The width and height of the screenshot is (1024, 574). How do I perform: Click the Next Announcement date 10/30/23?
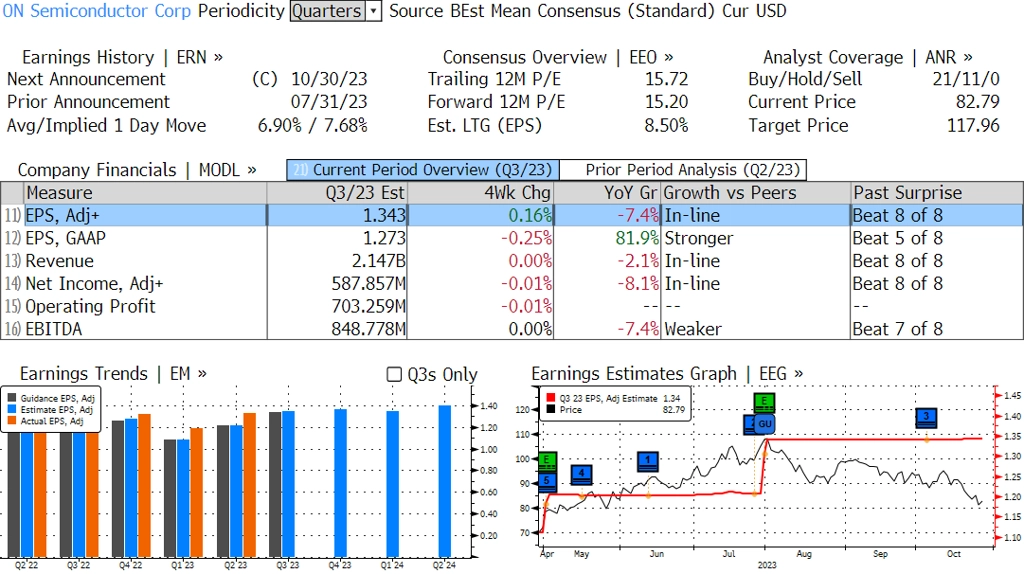pos(329,79)
